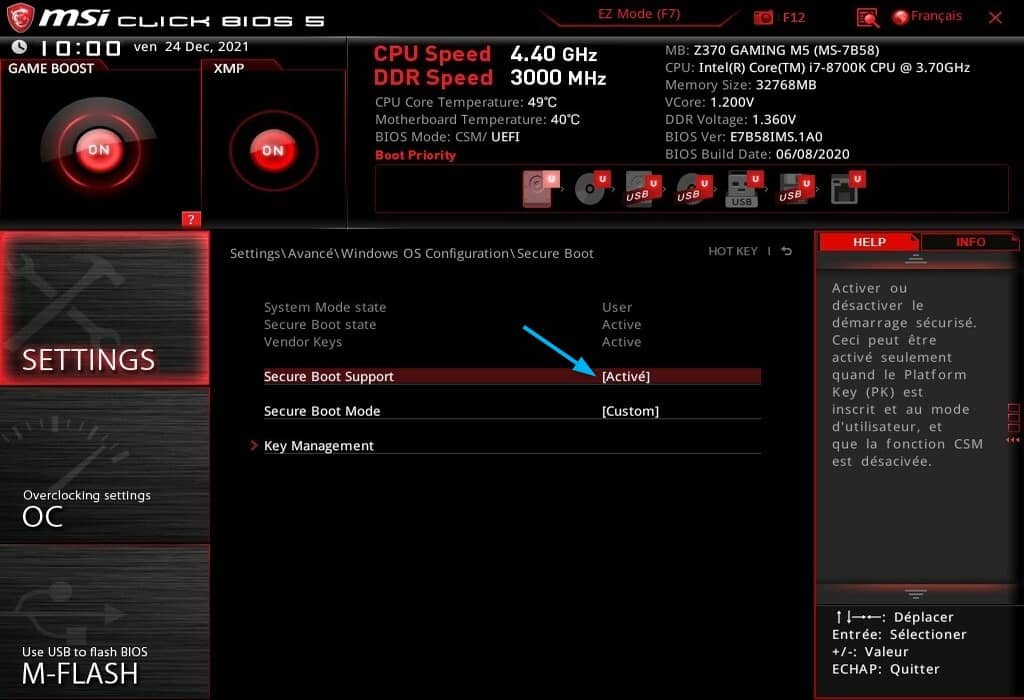This screenshot has width=1024, height=700.
Task: Click the 3000 MHz DDR speed value
Action: click(x=558, y=78)
